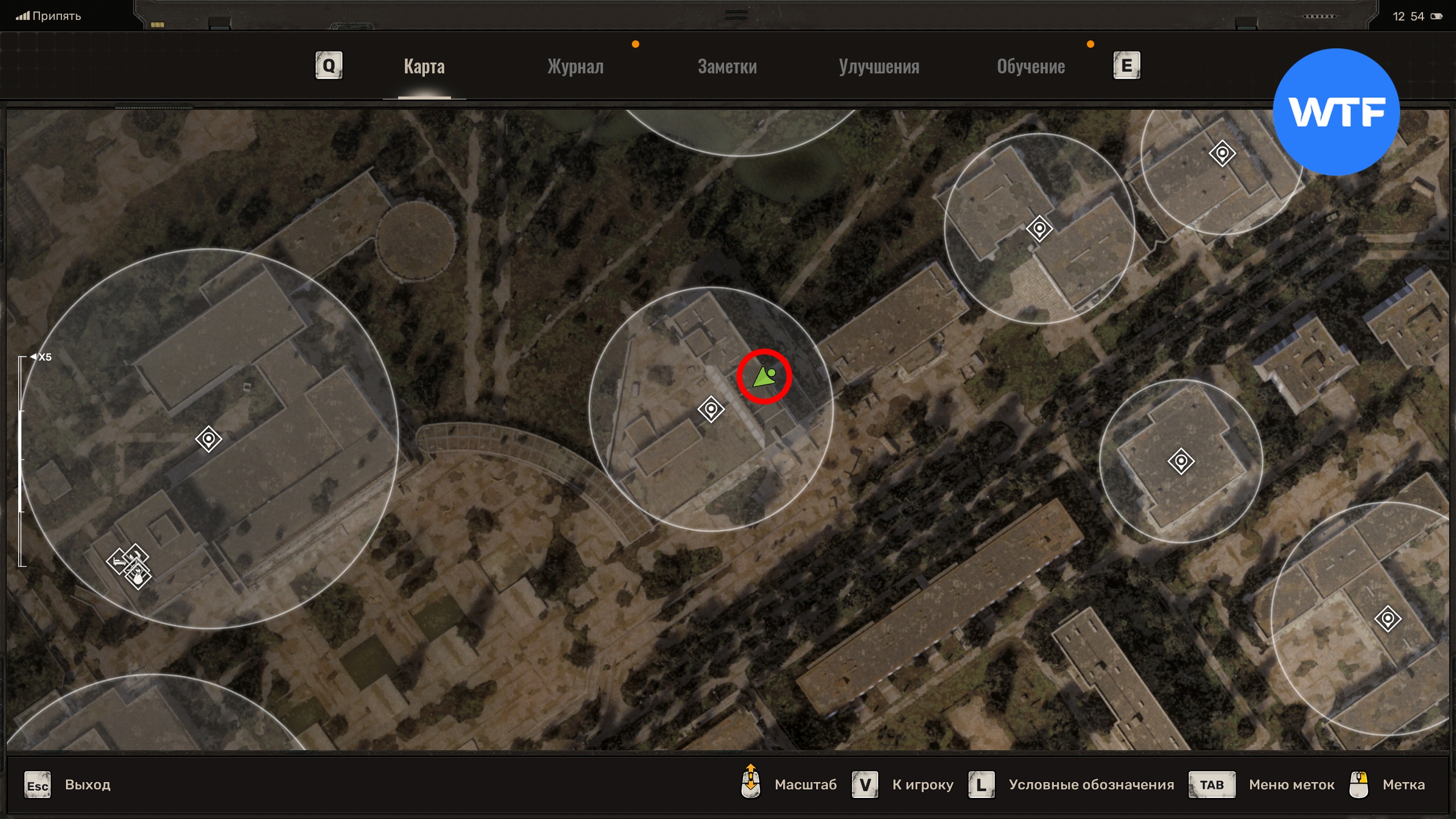Image resolution: width=1456 pixels, height=819 pixels.
Task: Click the E next-tab key icon
Action: pyautogui.click(x=1126, y=66)
